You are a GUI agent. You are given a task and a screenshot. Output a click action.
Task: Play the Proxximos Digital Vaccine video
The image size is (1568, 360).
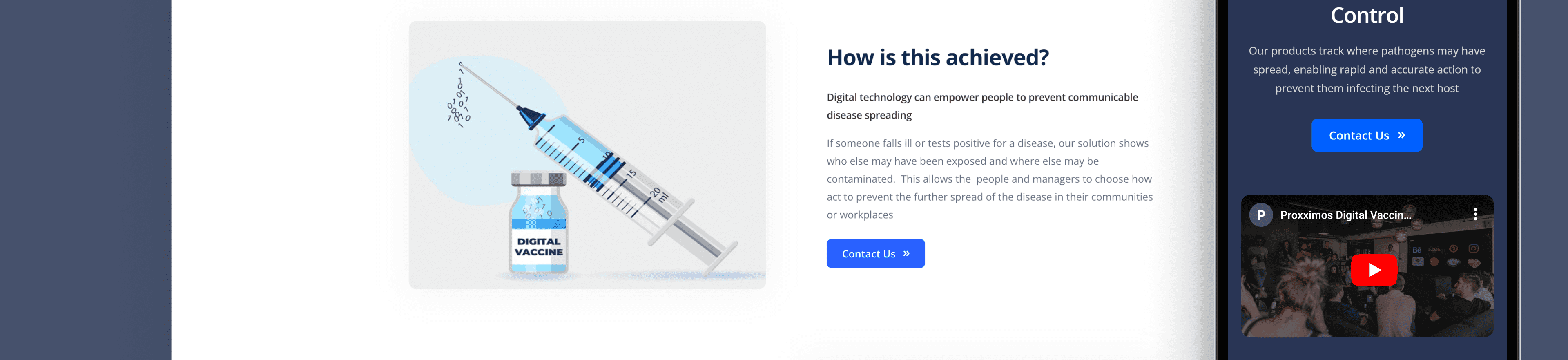click(x=1373, y=270)
